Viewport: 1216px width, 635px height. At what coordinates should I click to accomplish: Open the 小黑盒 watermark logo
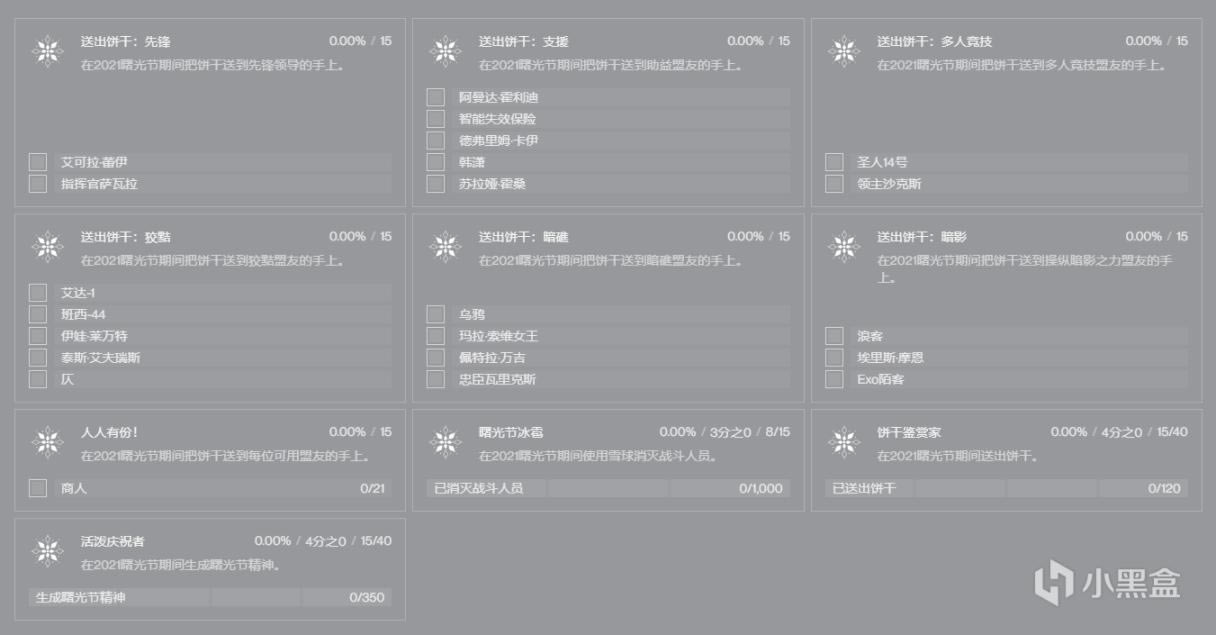click(x=1107, y=581)
